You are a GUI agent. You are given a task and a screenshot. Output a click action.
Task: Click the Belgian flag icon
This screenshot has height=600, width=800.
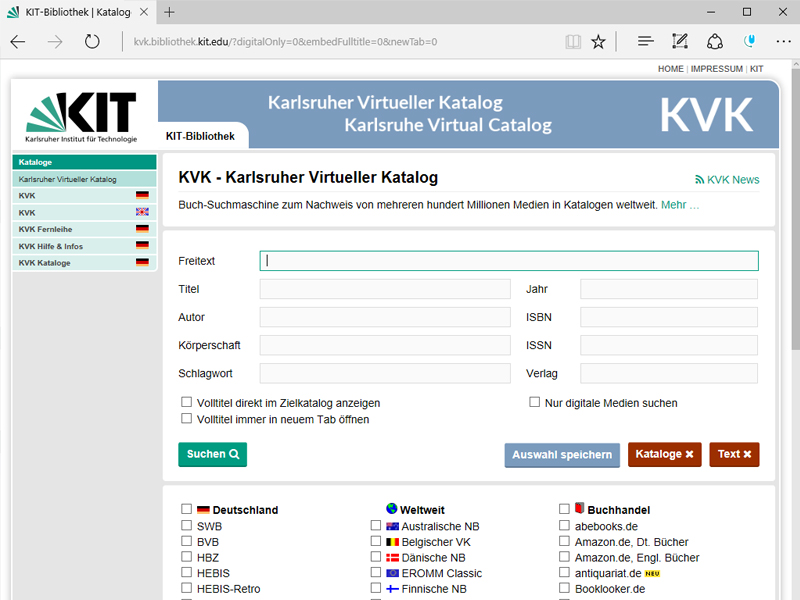[392, 542]
